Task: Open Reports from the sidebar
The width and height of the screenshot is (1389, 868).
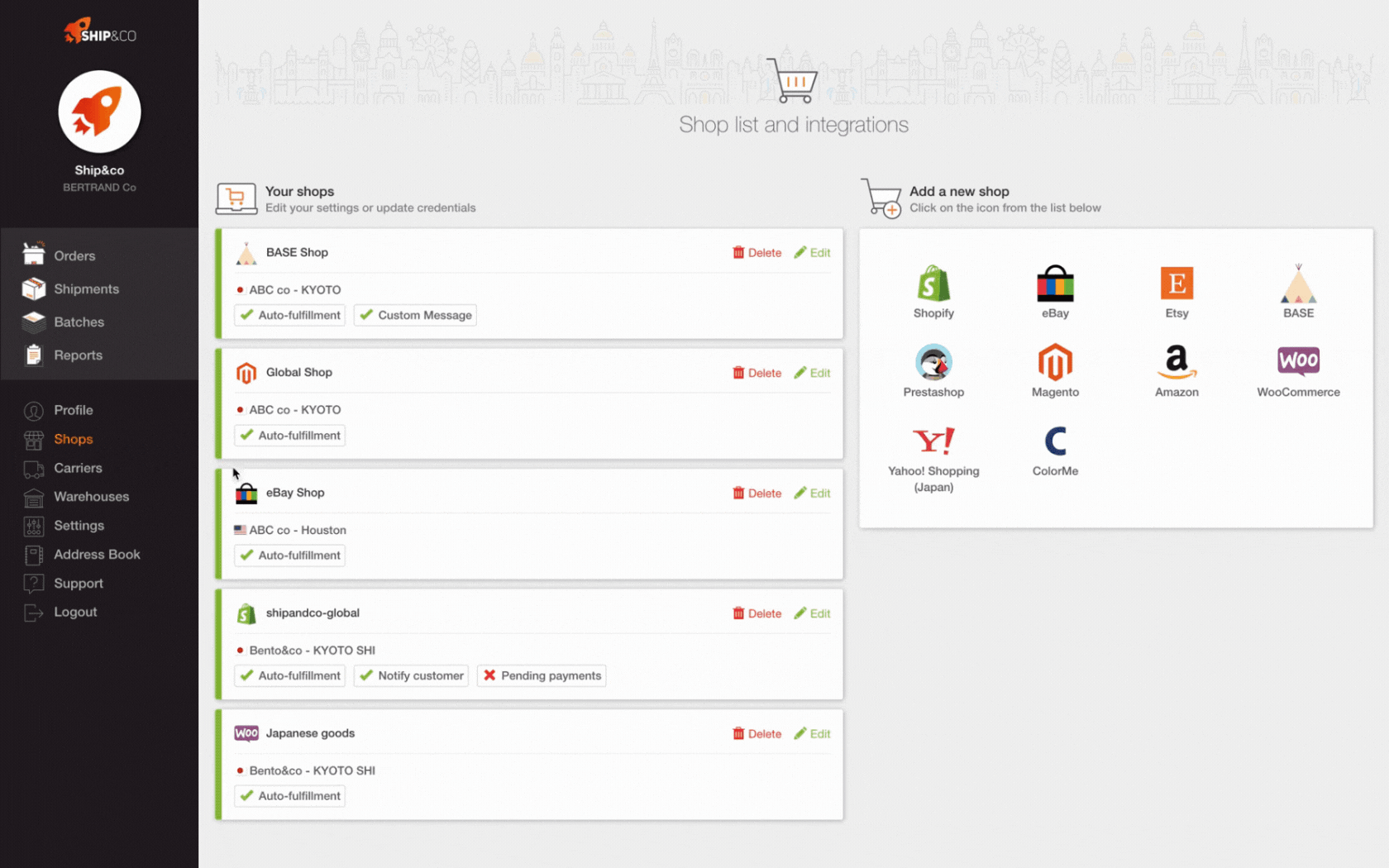Action: [78, 355]
